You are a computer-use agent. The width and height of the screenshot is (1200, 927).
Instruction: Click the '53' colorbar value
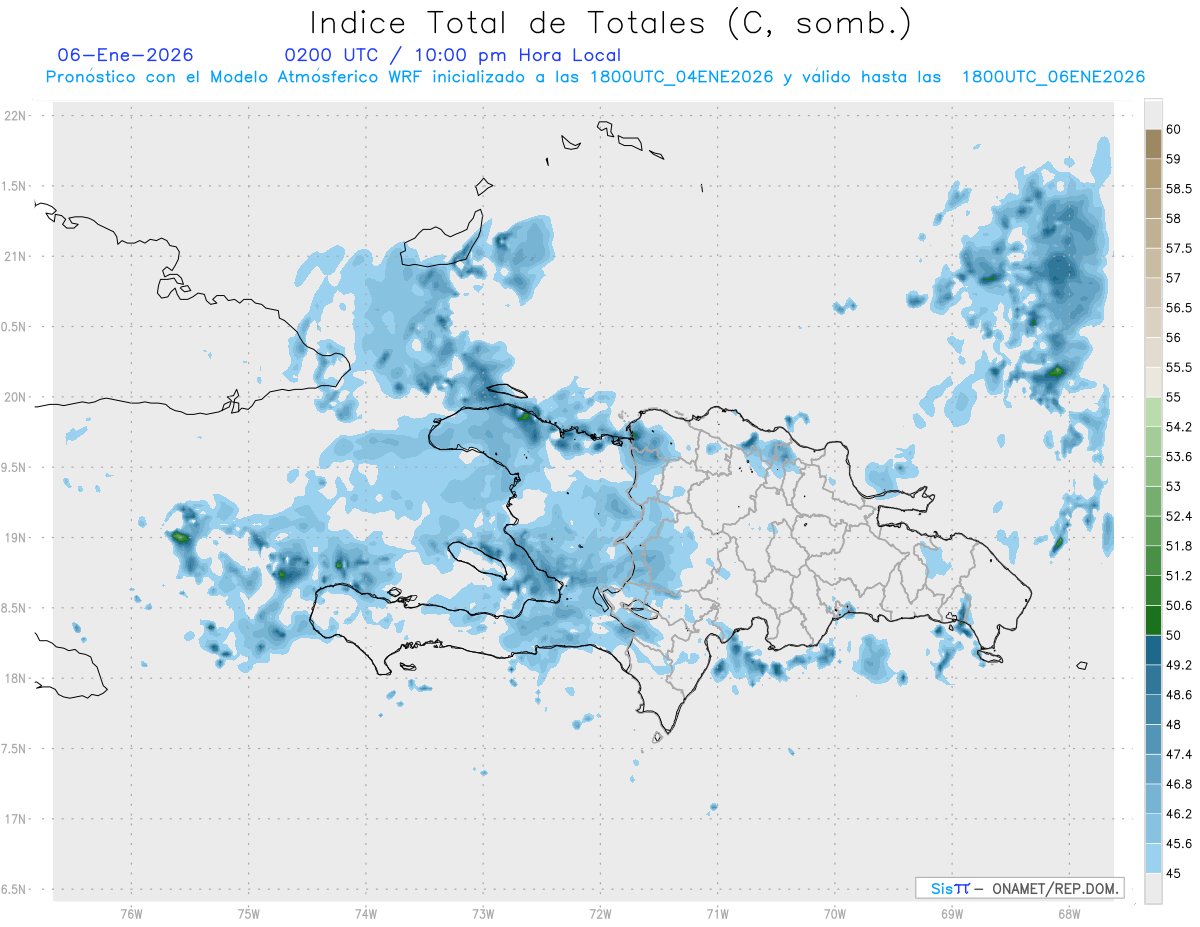click(x=1173, y=486)
